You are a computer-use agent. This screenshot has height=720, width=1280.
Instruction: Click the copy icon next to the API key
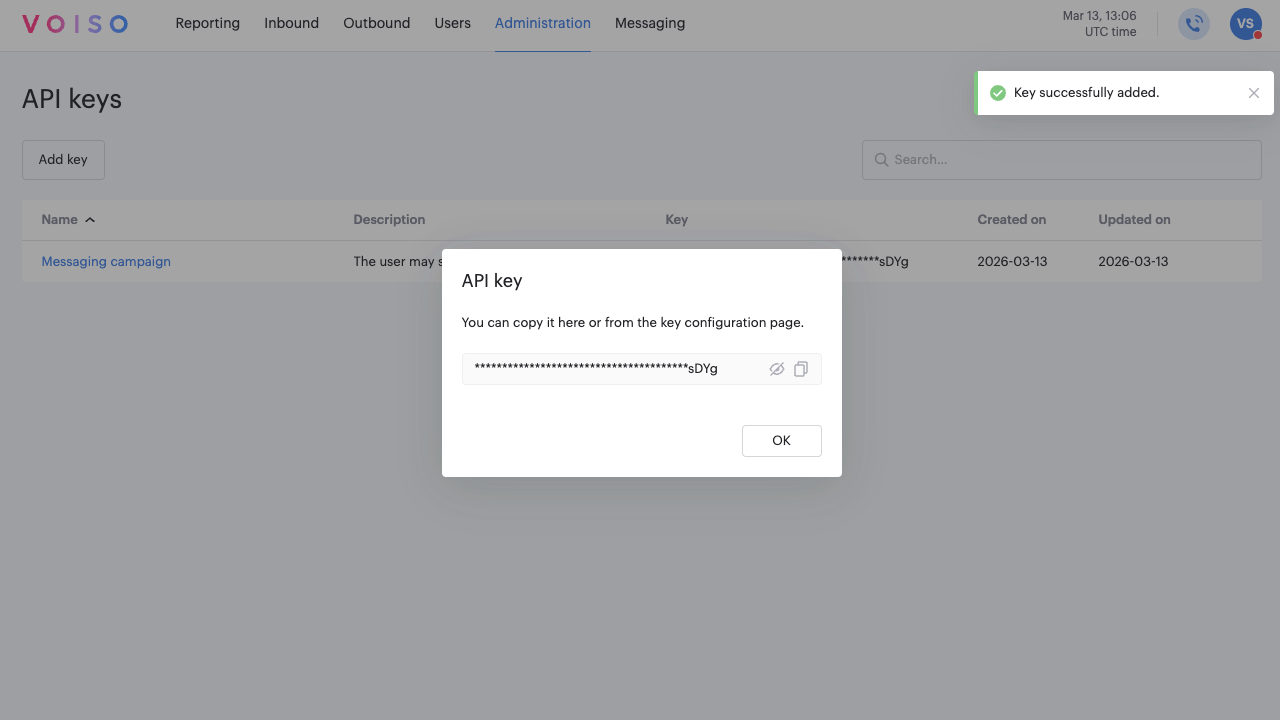[800, 369]
